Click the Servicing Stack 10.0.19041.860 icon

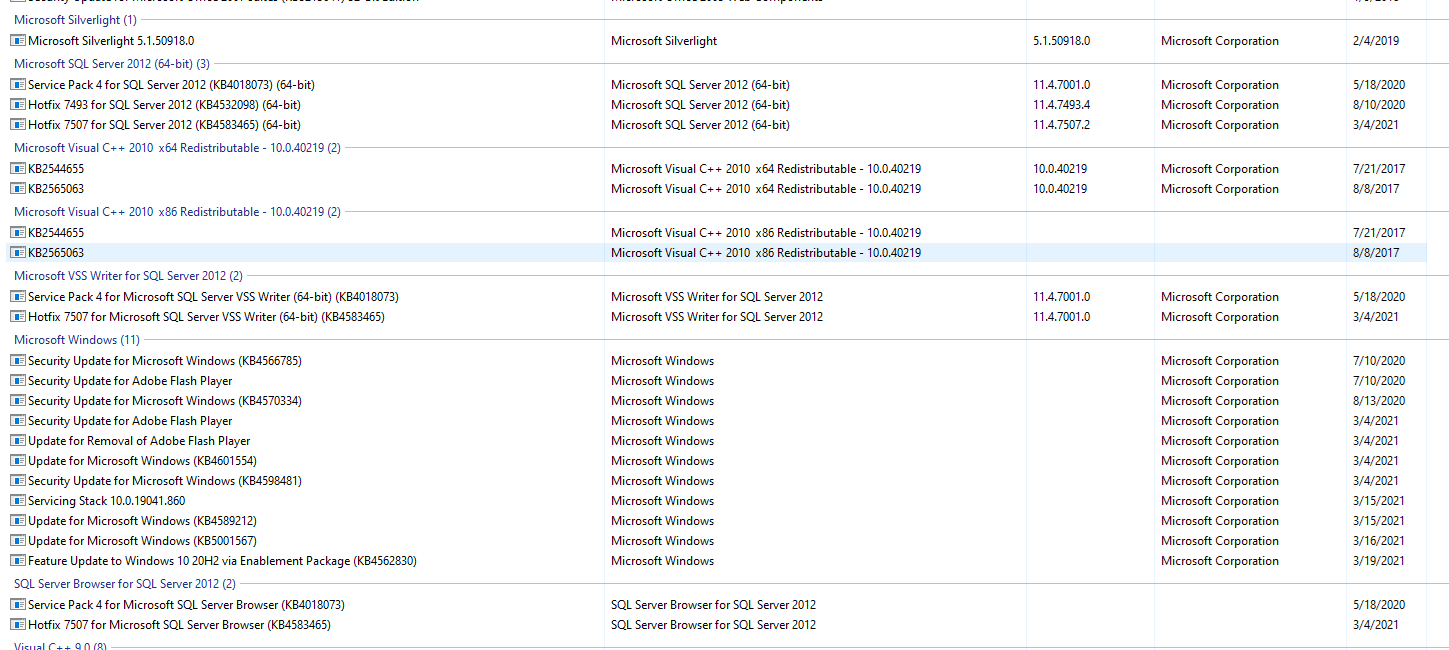[x=18, y=501]
